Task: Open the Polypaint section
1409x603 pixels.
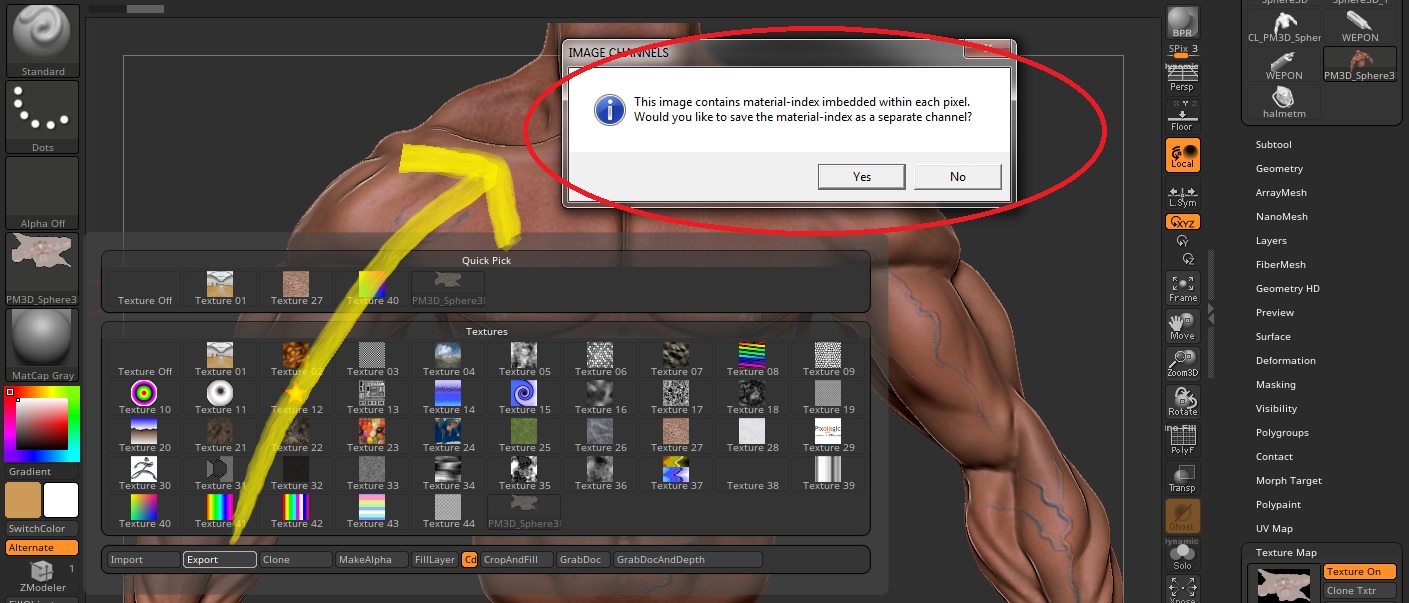Action: tap(1279, 505)
